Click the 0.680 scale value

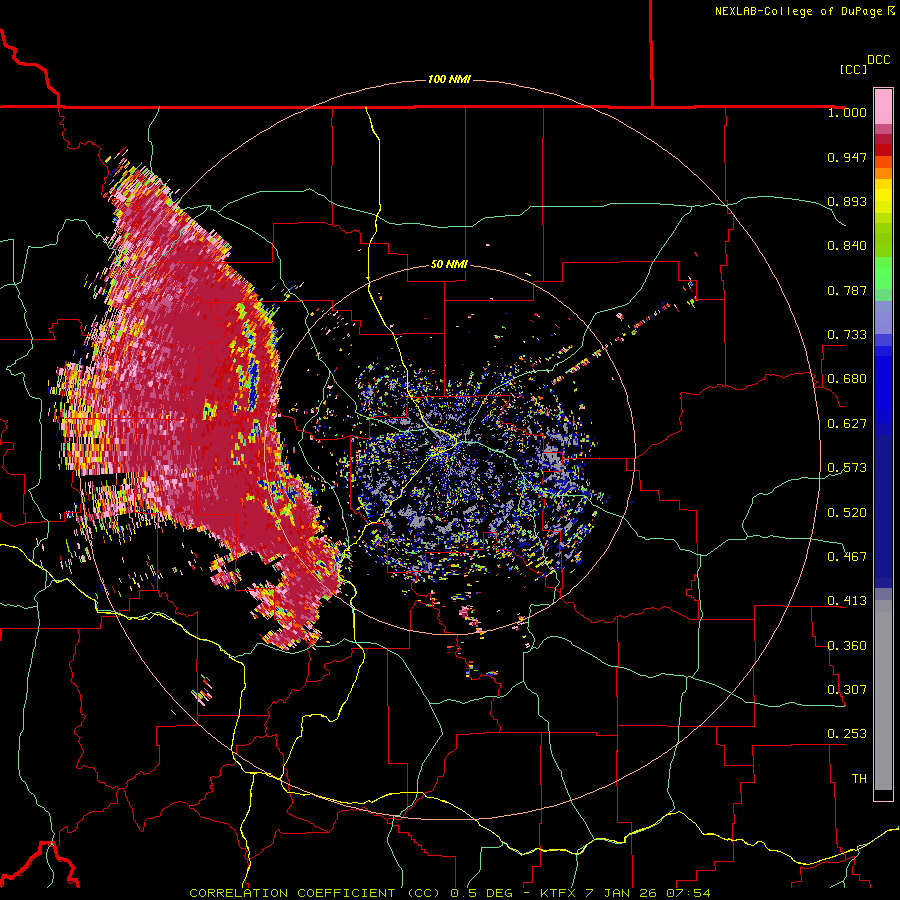tap(847, 379)
